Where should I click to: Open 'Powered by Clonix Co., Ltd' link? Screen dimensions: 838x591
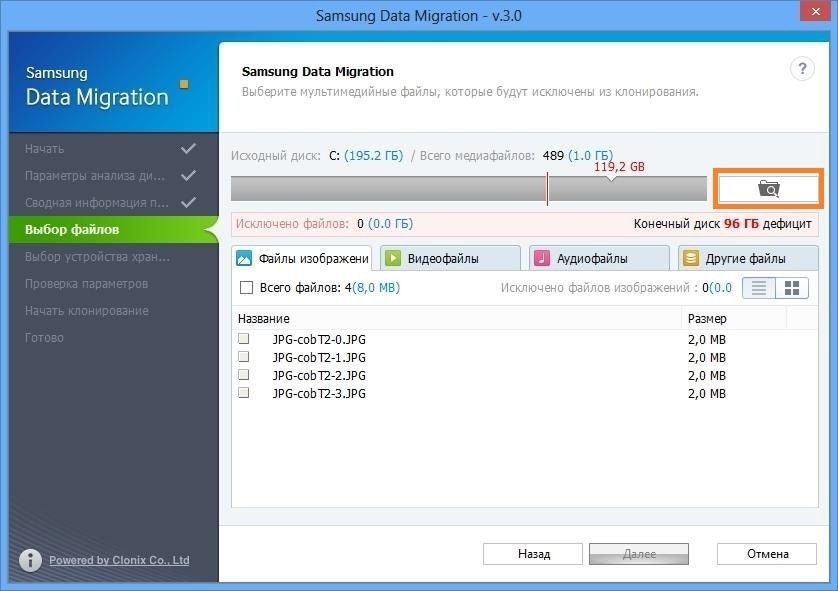(119, 561)
